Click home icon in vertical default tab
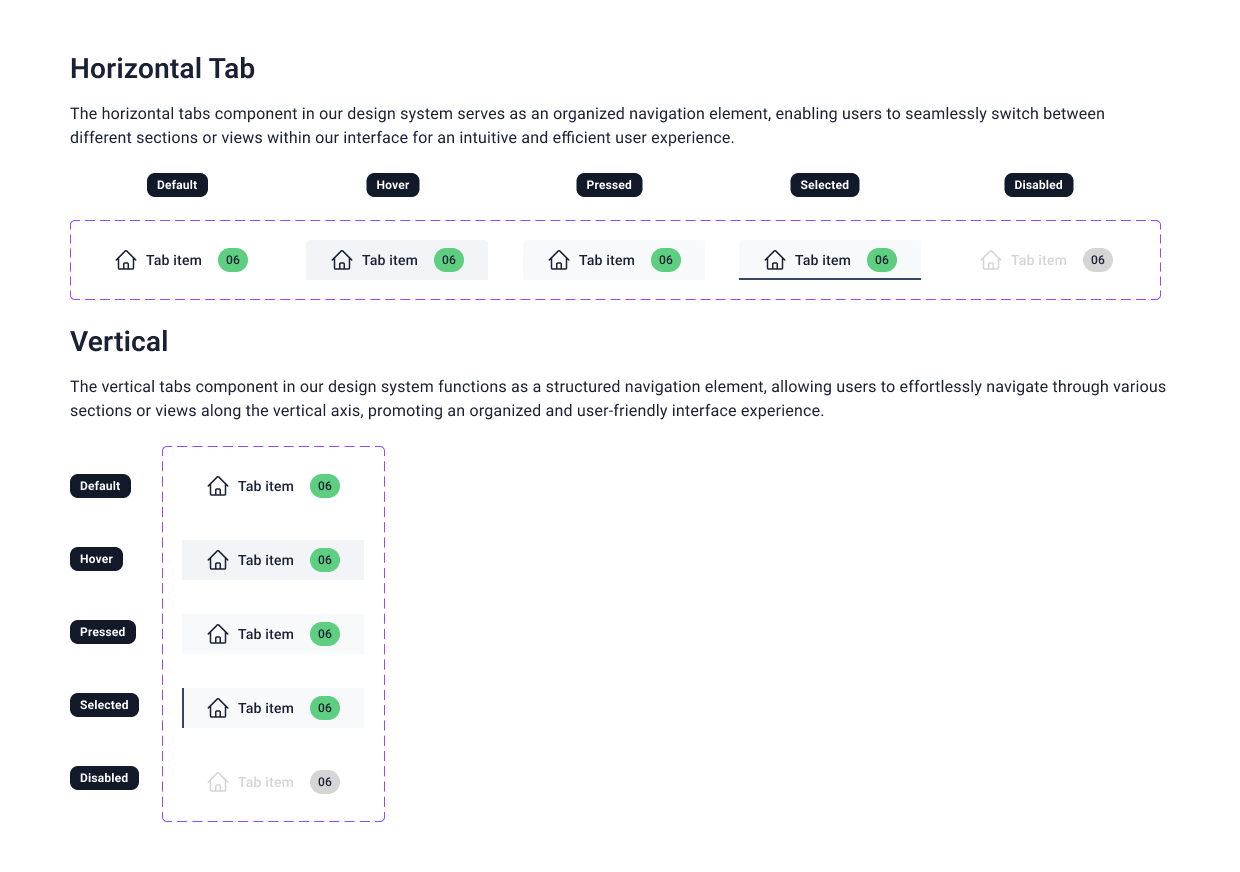 218,486
